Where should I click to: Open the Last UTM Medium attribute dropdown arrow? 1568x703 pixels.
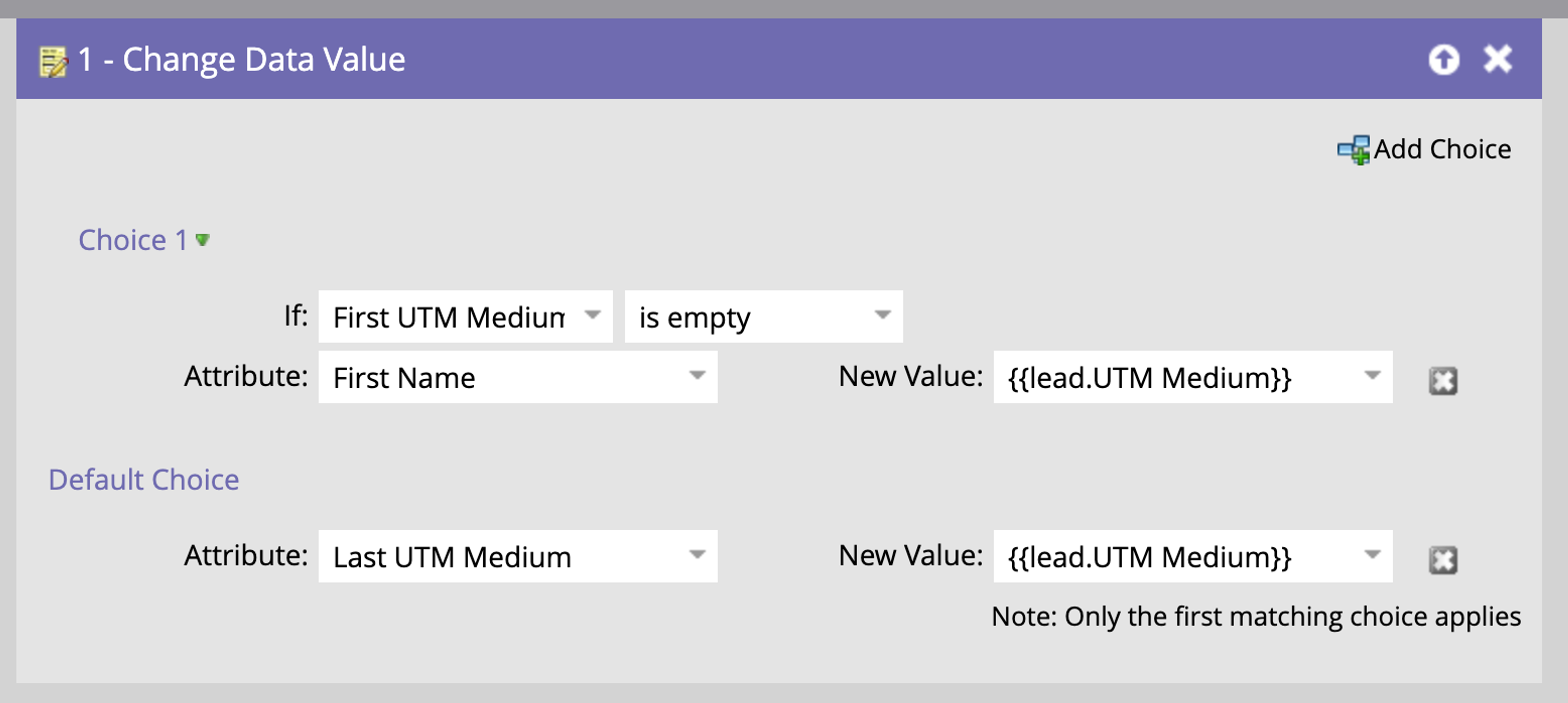(x=697, y=554)
